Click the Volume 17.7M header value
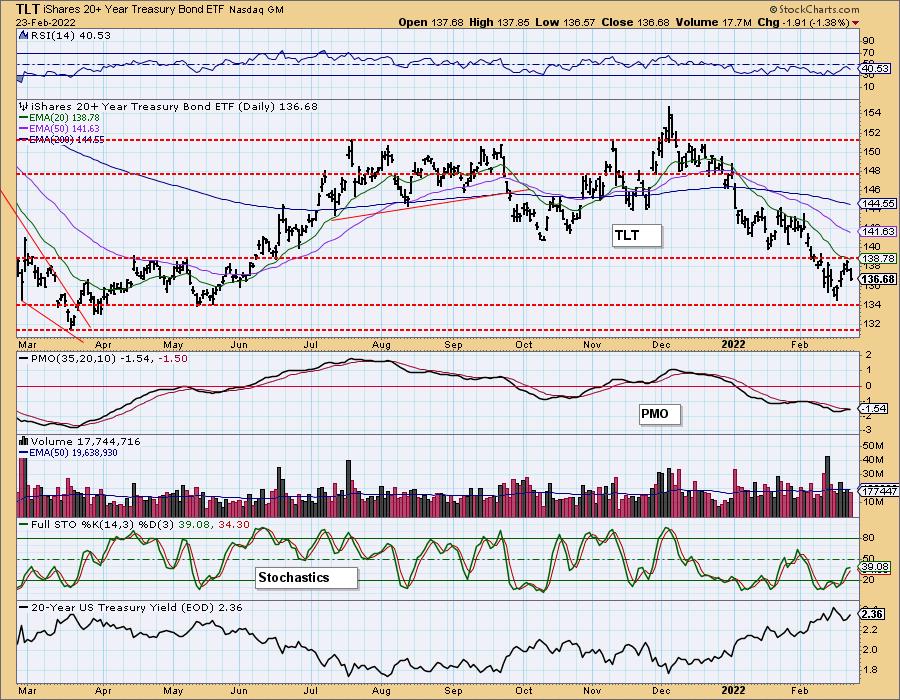The image size is (900, 700). 713,22
